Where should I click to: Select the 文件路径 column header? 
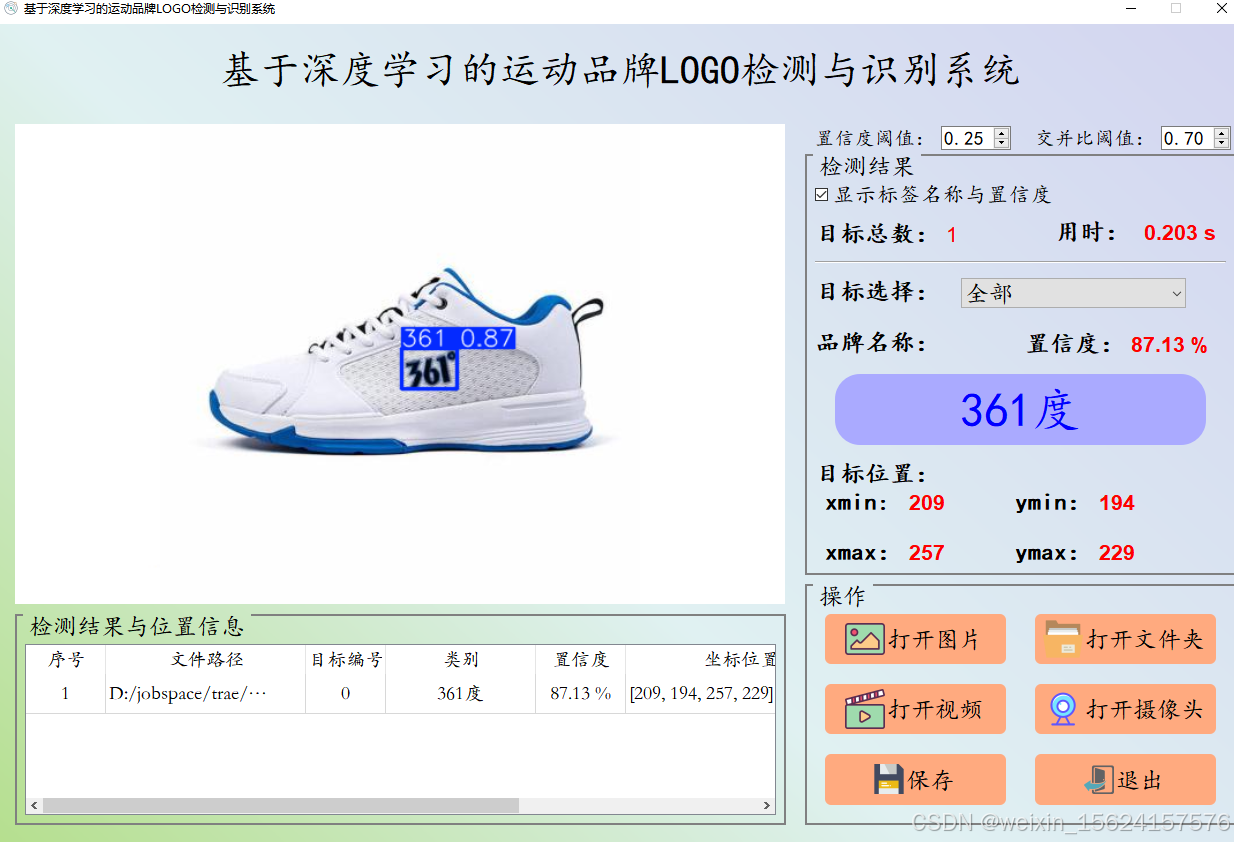click(206, 660)
